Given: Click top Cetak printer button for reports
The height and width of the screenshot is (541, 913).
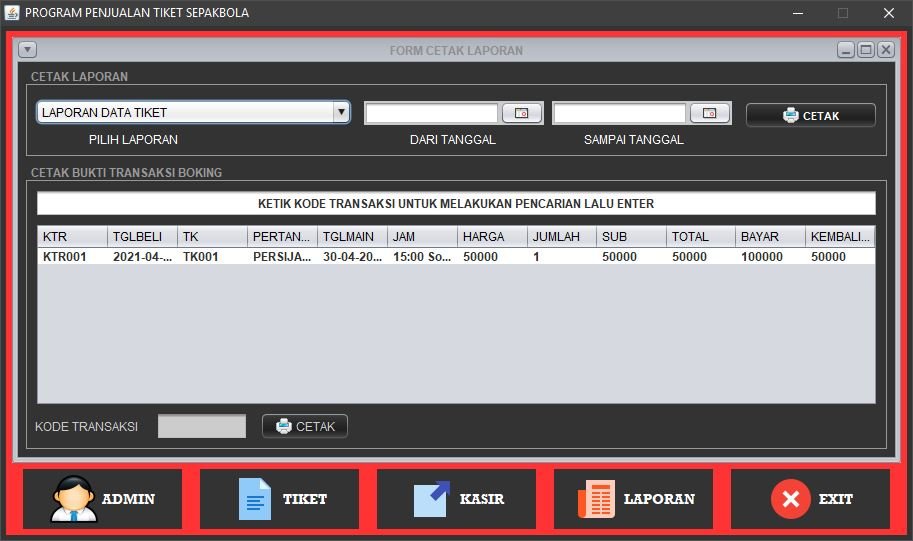Looking at the screenshot, I should [810, 115].
